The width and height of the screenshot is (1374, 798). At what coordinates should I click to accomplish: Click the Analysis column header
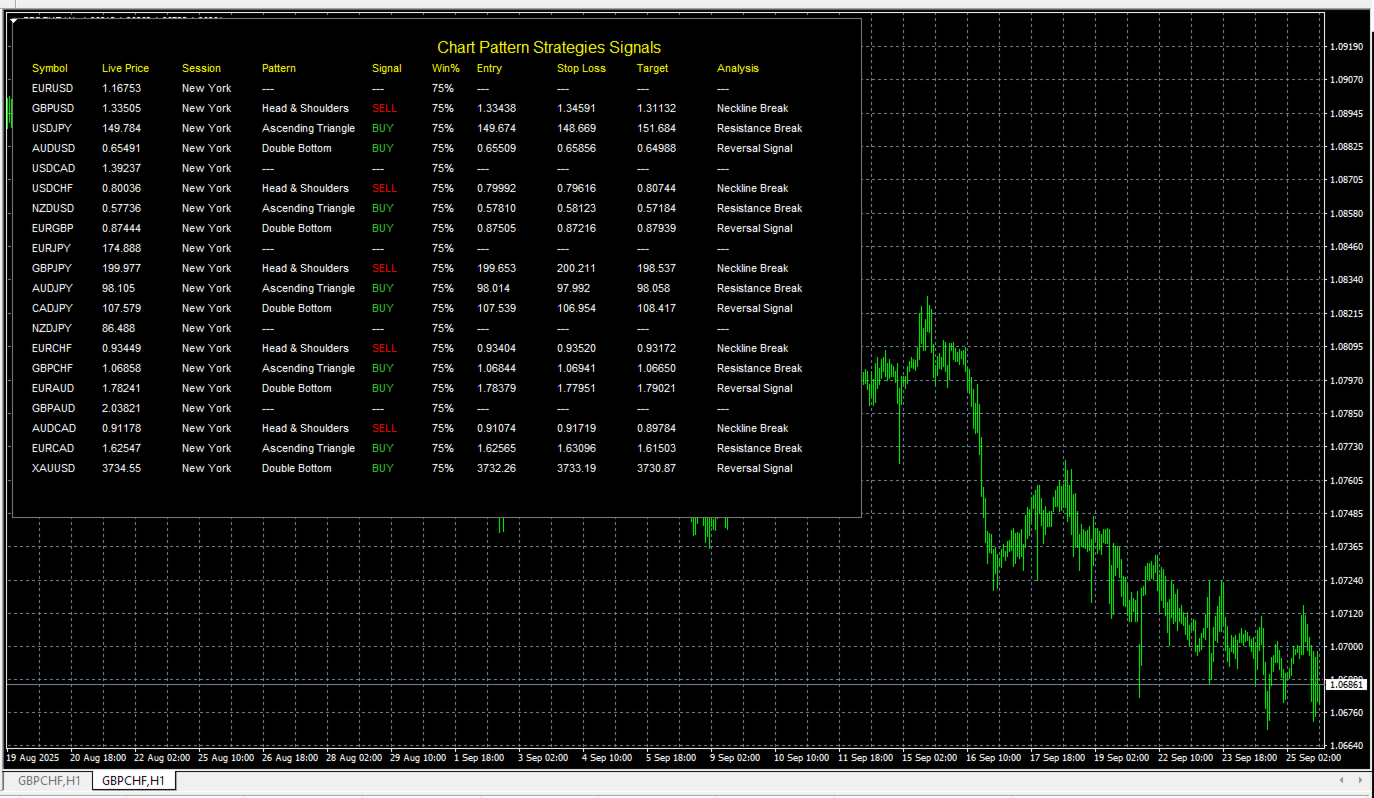click(738, 68)
